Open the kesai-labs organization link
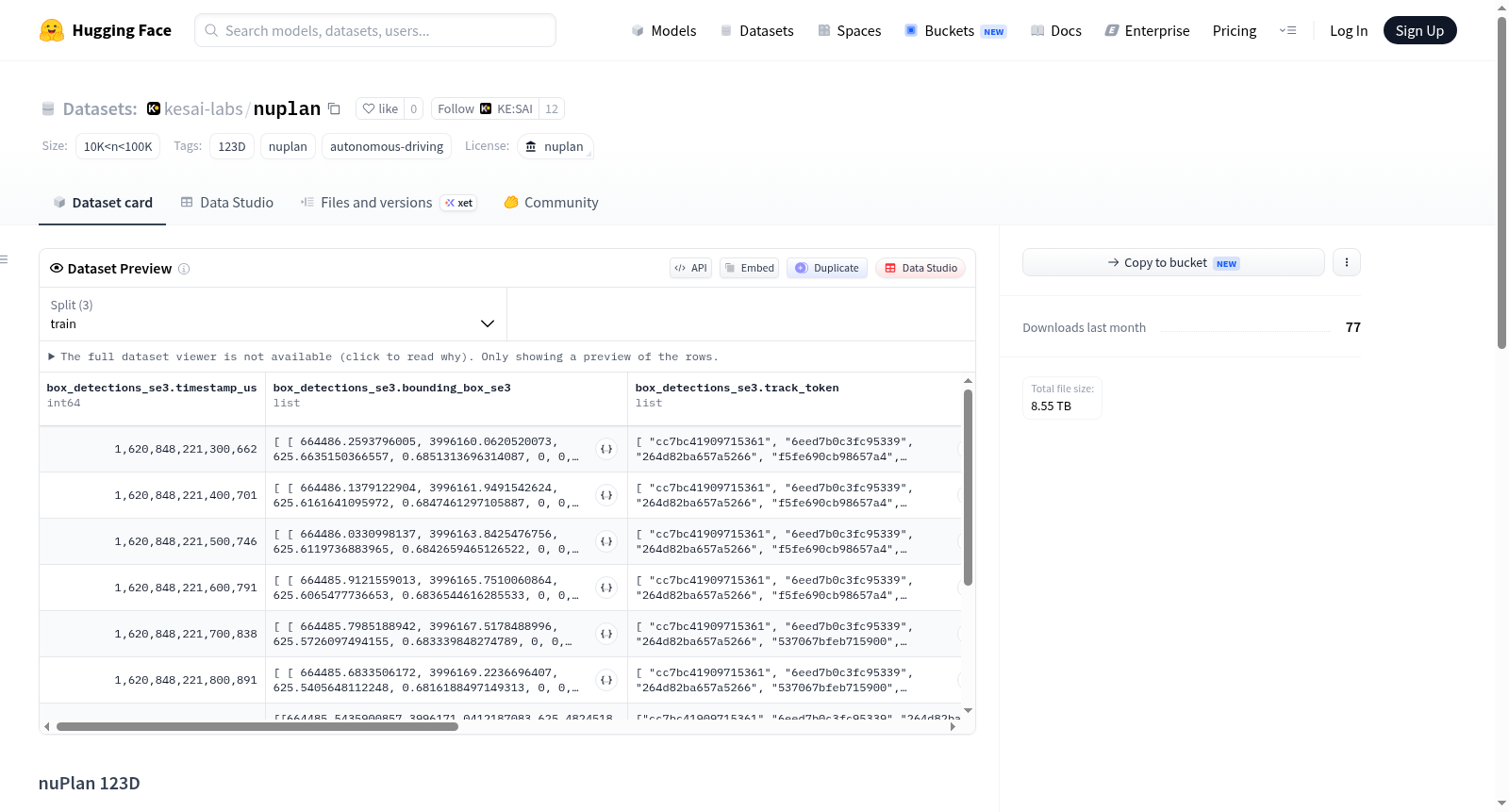This screenshot has height=812, width=1509. click(204, 108)
